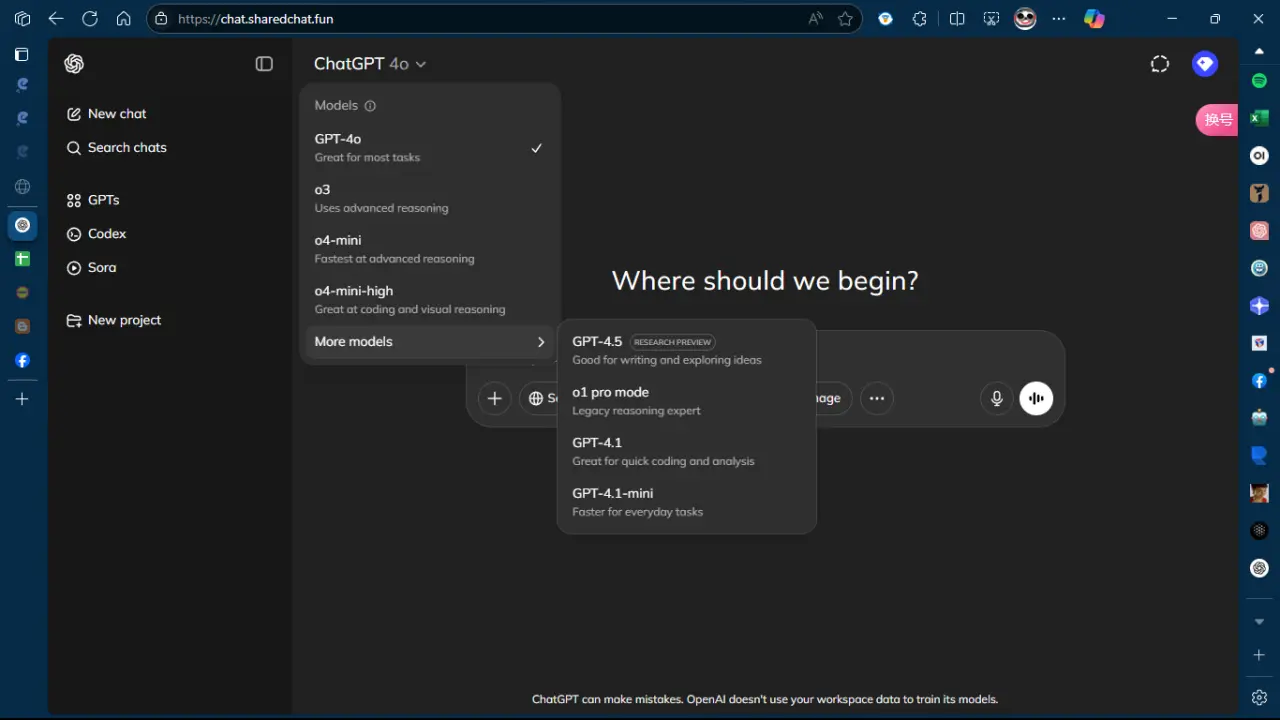
Task: Open Split screen in browser toolbar
Action: (x=957, y=19)
